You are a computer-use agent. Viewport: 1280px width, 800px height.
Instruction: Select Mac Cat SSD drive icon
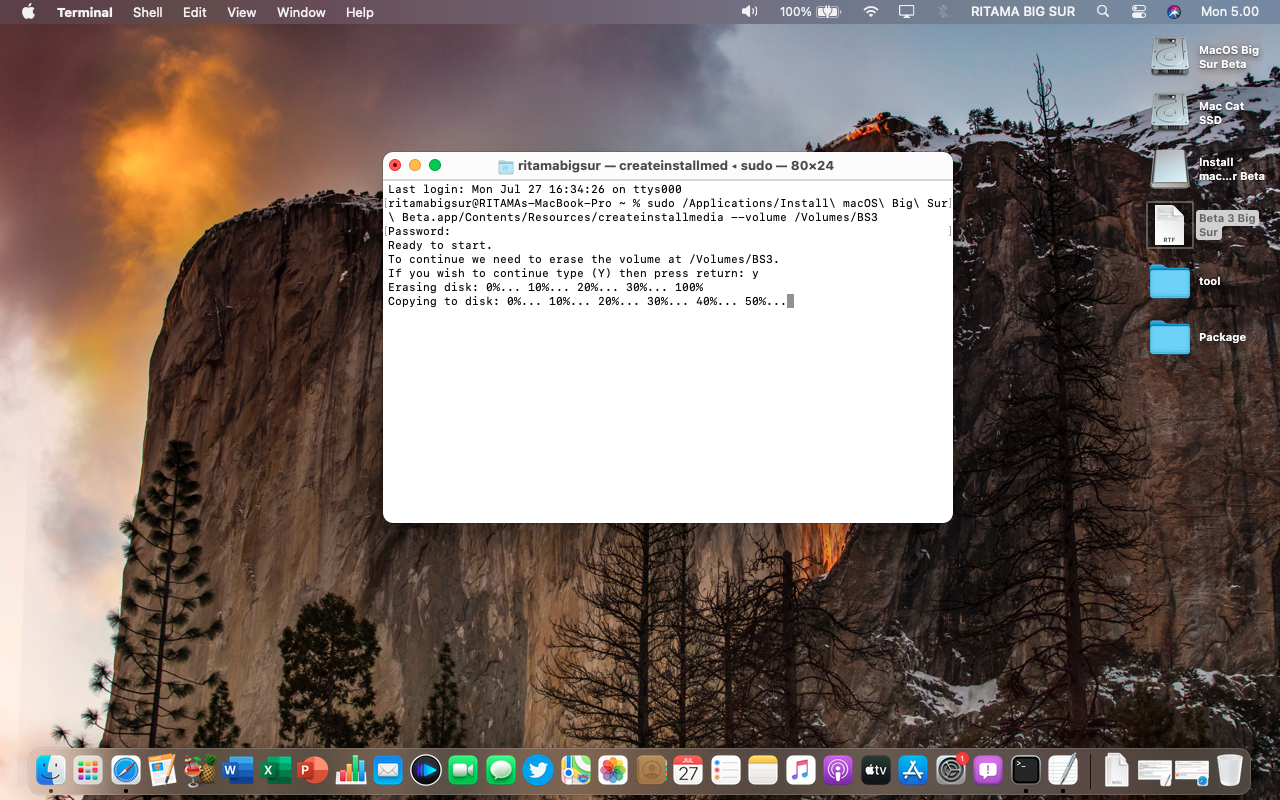pos(1170,112)
